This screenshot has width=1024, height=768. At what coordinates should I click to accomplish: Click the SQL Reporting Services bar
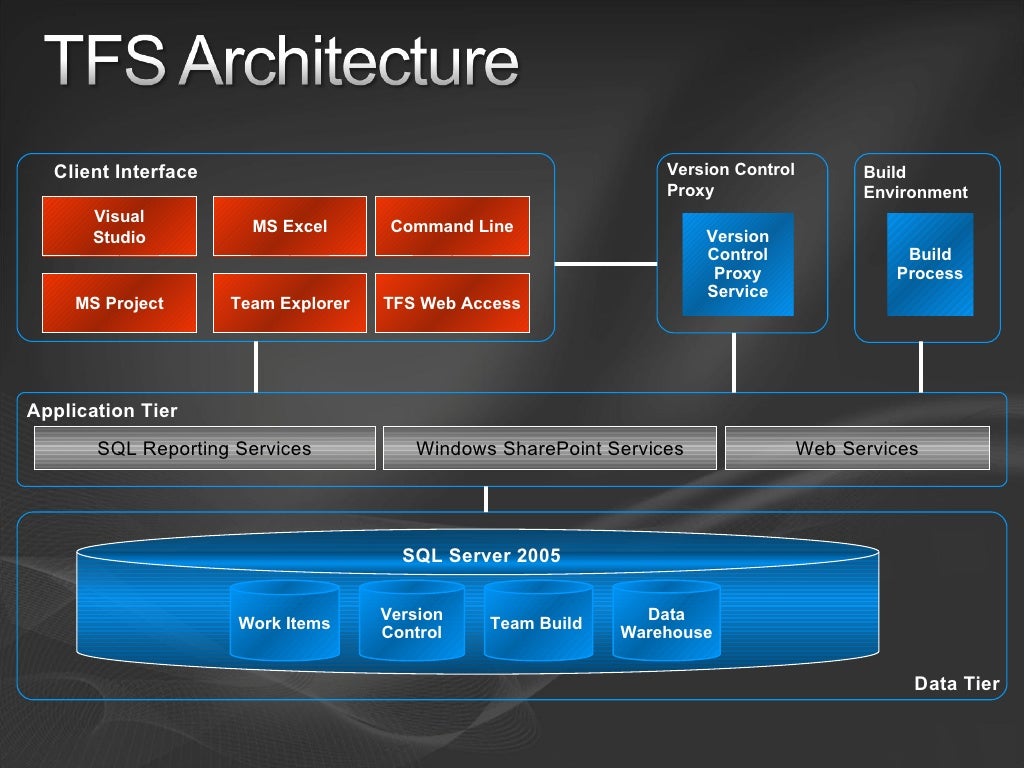point(204,448)
